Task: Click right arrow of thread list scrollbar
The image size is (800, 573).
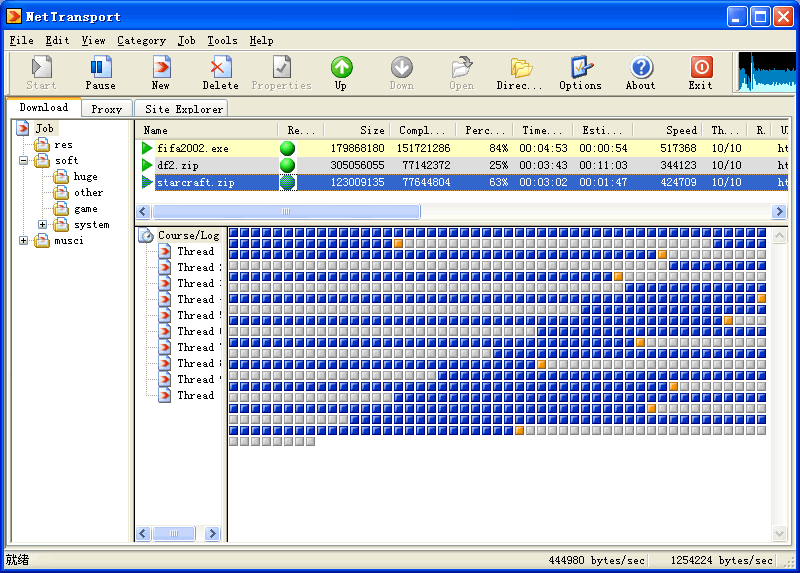Action: (213, 534)
